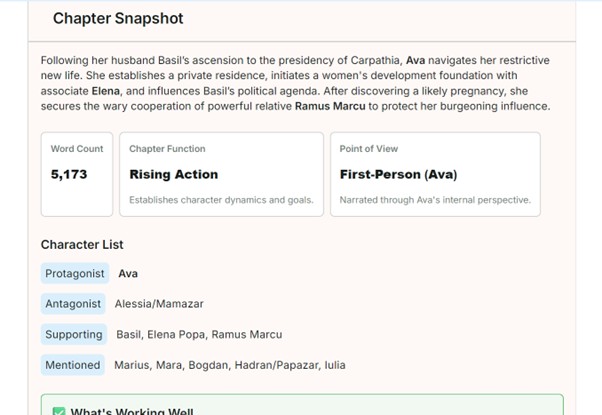Click bold Ramus Marcu in the summary
This screenshot has width=602, height=415.
[331, 106]
